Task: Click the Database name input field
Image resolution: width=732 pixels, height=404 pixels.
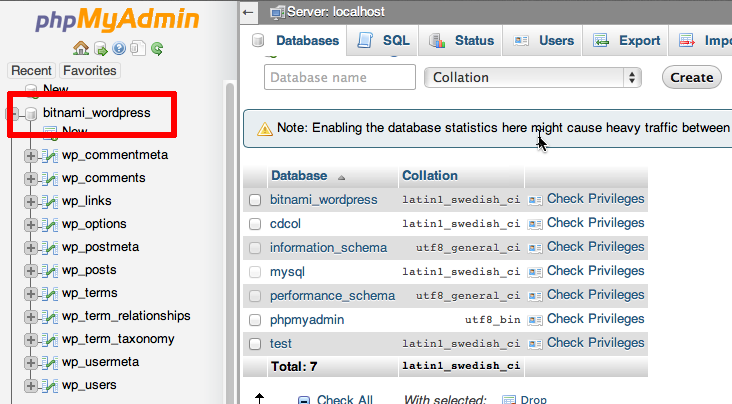Action: click(x=340, y=77)
